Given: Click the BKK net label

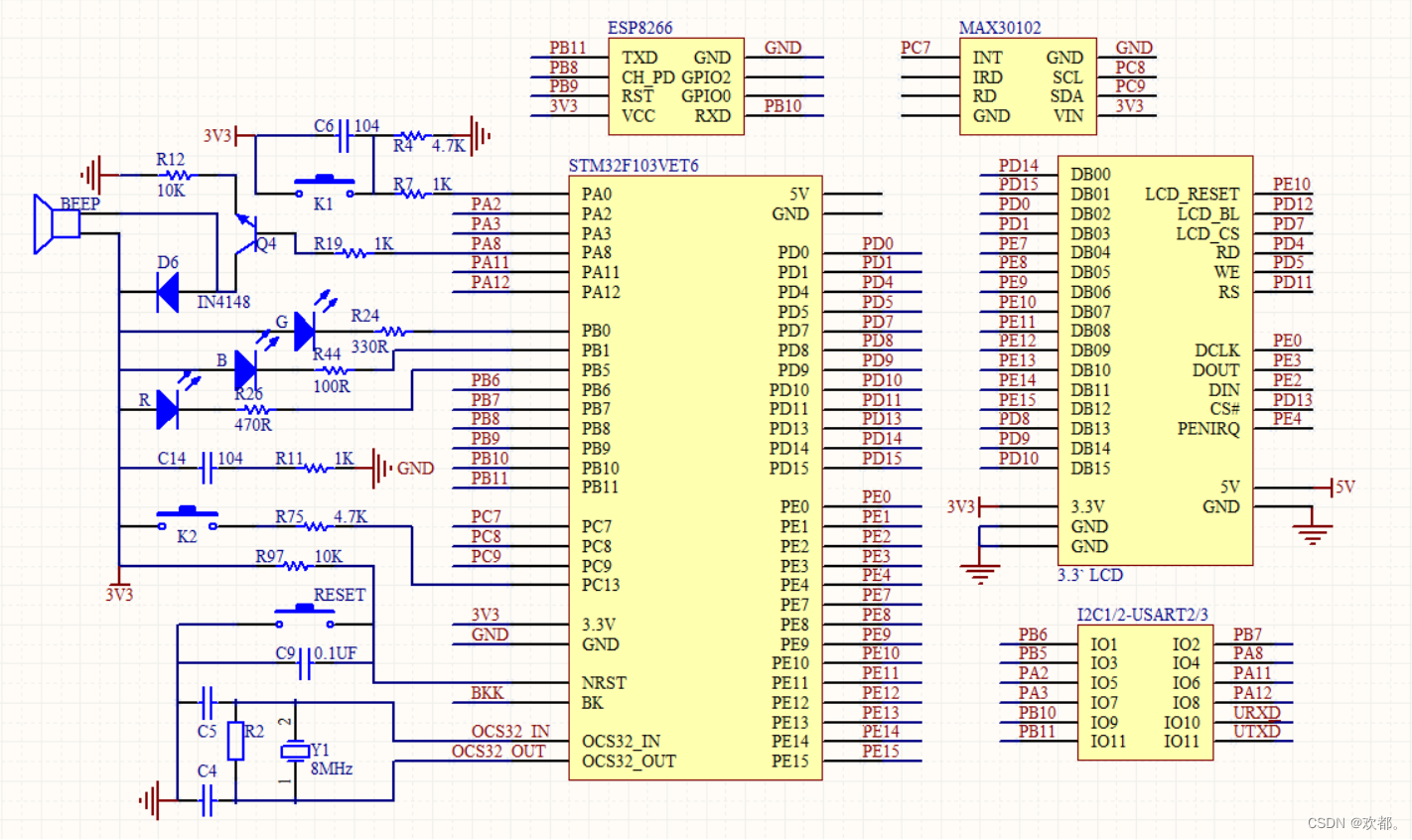Looking at the screenshot, I should 488,693.
